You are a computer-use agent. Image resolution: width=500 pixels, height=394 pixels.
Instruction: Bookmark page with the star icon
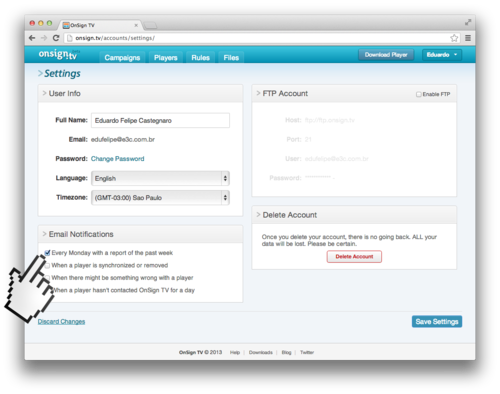[454, 38]
